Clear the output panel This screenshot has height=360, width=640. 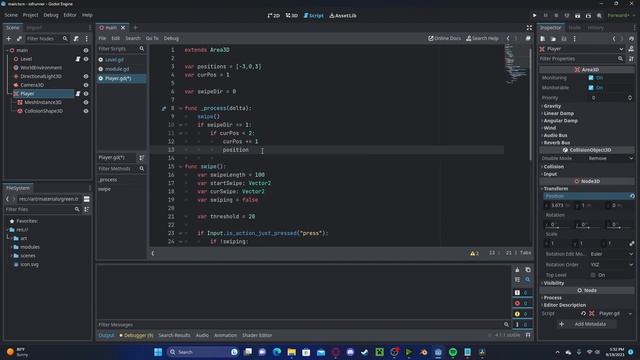click(517, 269)
